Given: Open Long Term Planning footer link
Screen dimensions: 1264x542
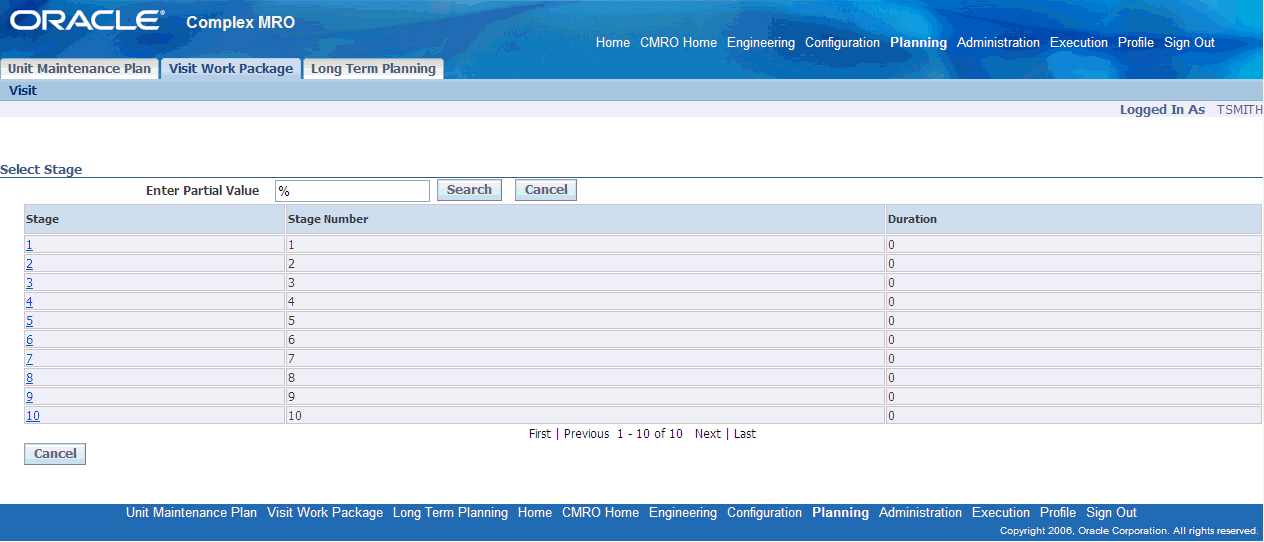Looking at the screenshot, I should [450, 513].
